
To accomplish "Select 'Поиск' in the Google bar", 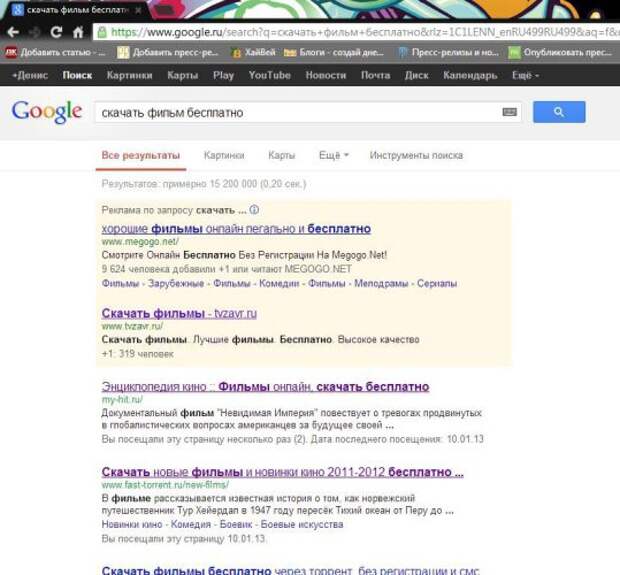I will point(78,75).
